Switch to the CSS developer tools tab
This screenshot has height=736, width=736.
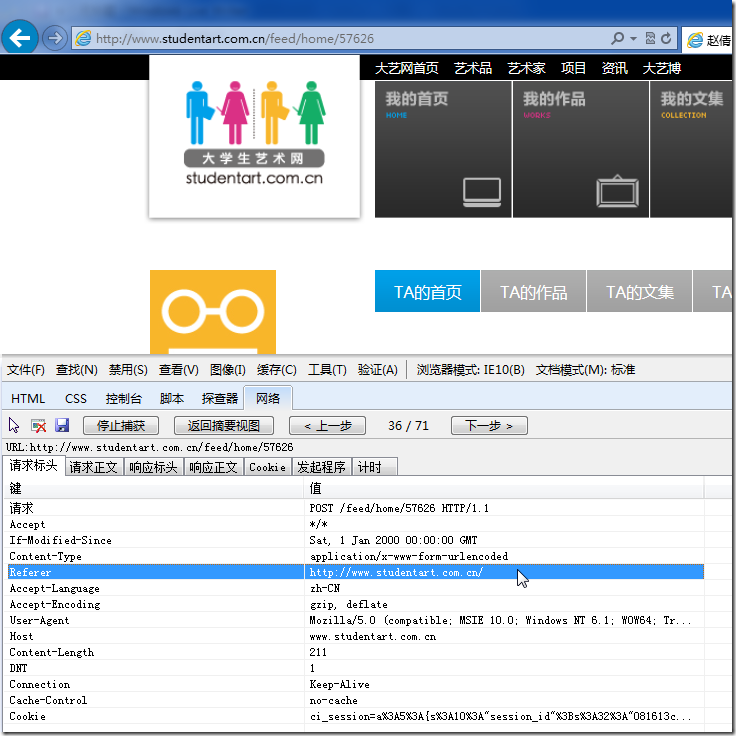coord(76,399)
